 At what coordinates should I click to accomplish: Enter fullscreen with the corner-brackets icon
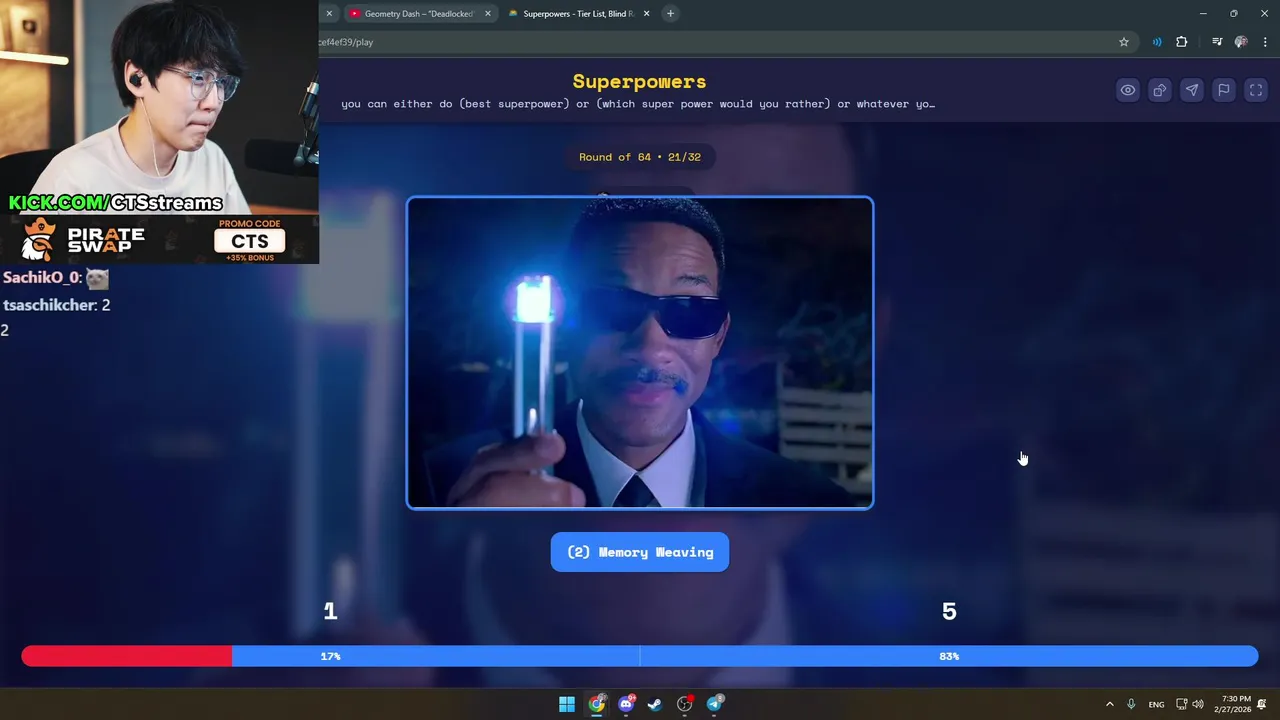pos(1256,90)
